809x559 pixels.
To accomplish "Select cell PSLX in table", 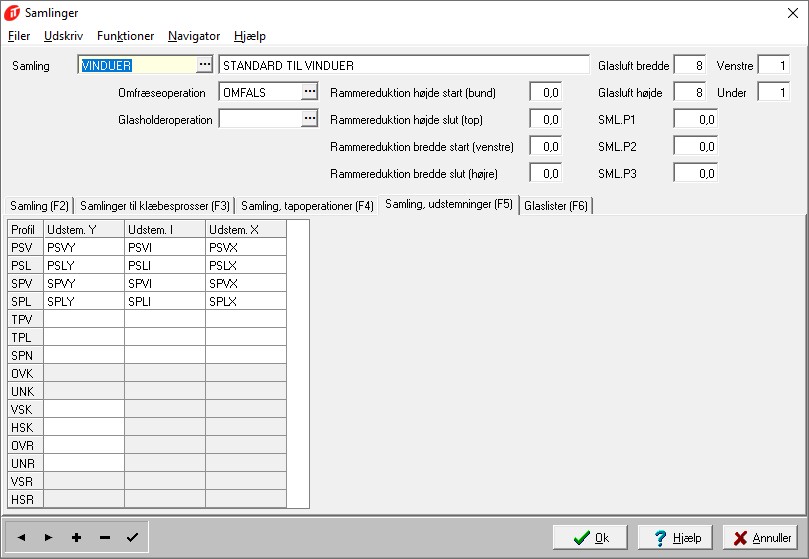I will tap(246, 265).
